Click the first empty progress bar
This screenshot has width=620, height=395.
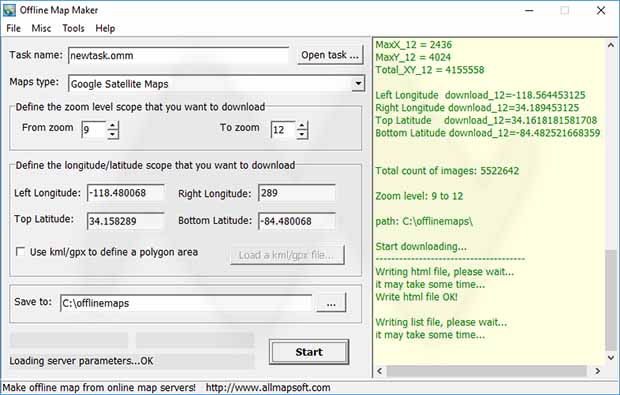coord(69,340)
